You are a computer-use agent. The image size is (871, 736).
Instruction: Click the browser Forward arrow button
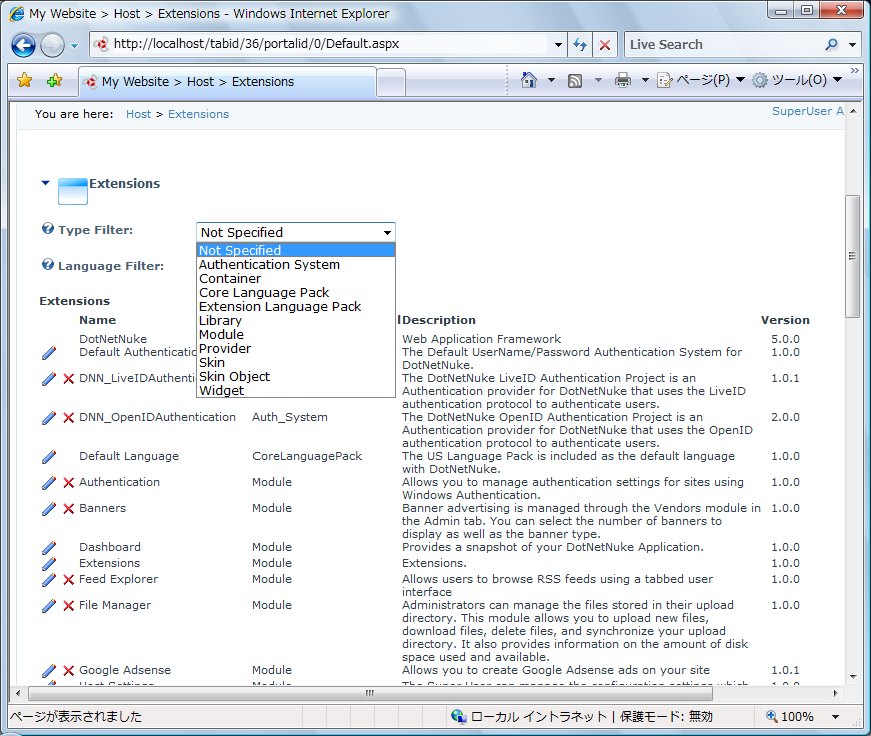click(x=53, y=45)
